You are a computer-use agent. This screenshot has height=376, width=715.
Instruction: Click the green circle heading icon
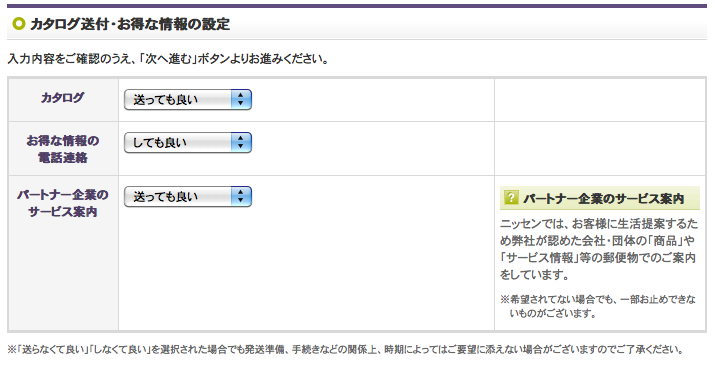point(19,23)
